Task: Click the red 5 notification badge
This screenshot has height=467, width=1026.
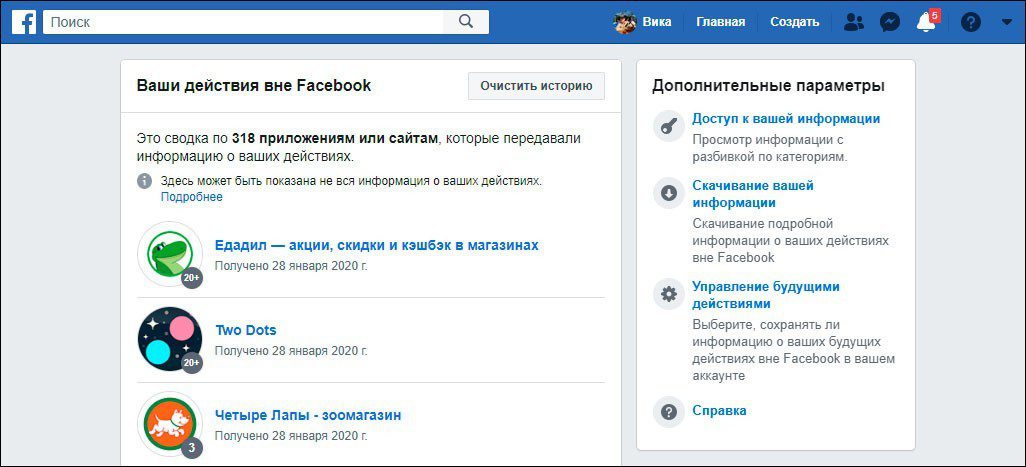Action: click(935, 15)
